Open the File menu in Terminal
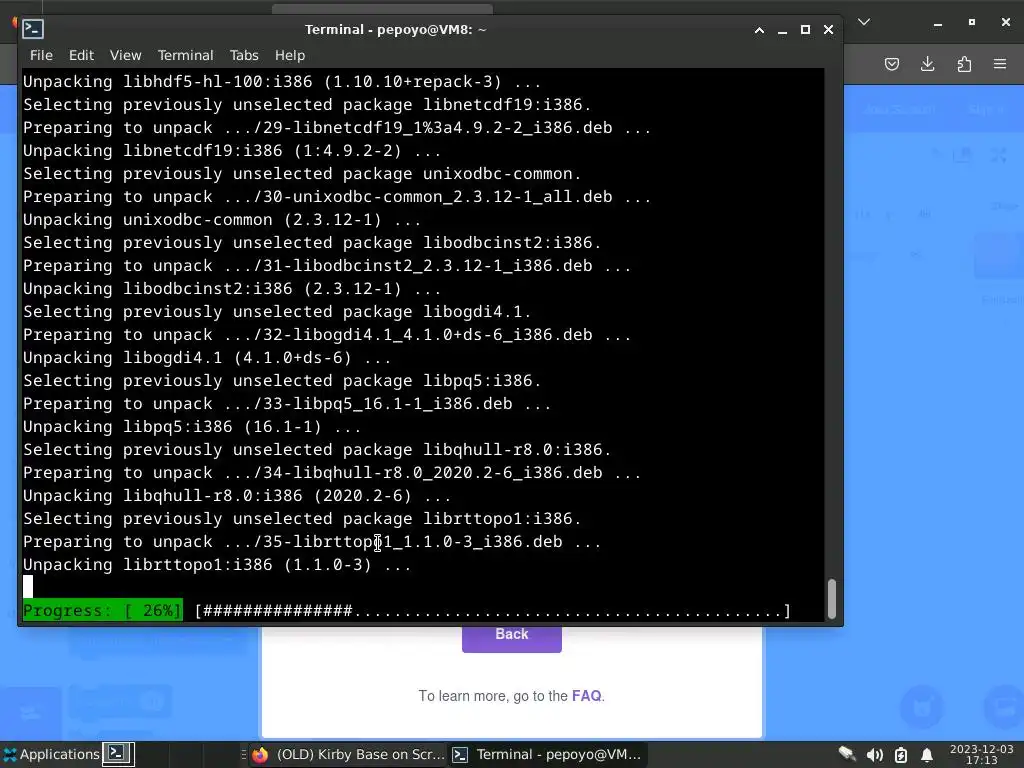 click(41, 56)
